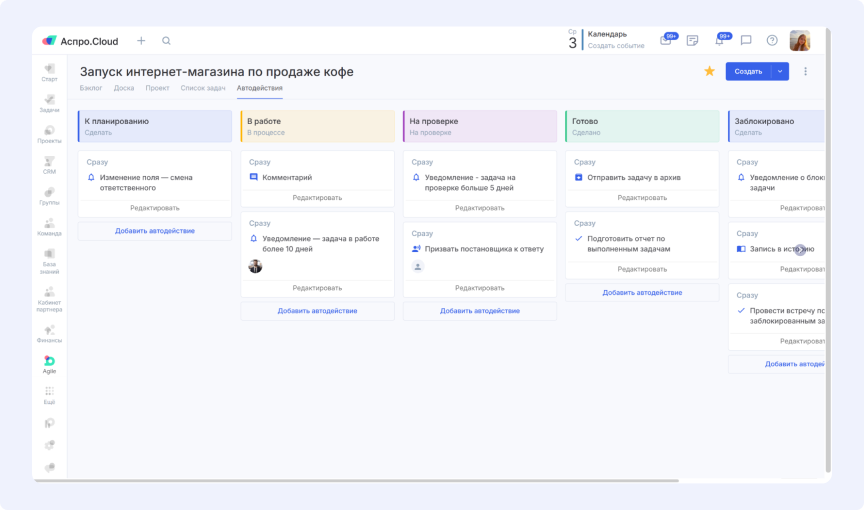
Task: Open the user profile avatar
Action: click(800, 41)
